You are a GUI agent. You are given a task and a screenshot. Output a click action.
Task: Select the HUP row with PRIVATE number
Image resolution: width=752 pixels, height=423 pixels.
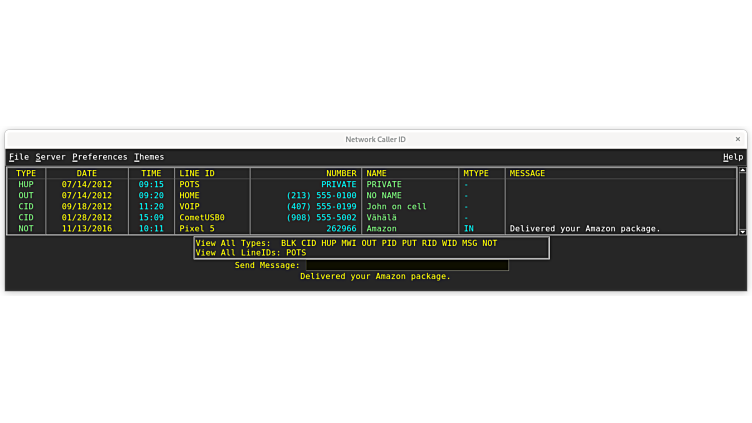tap(300, 185)
